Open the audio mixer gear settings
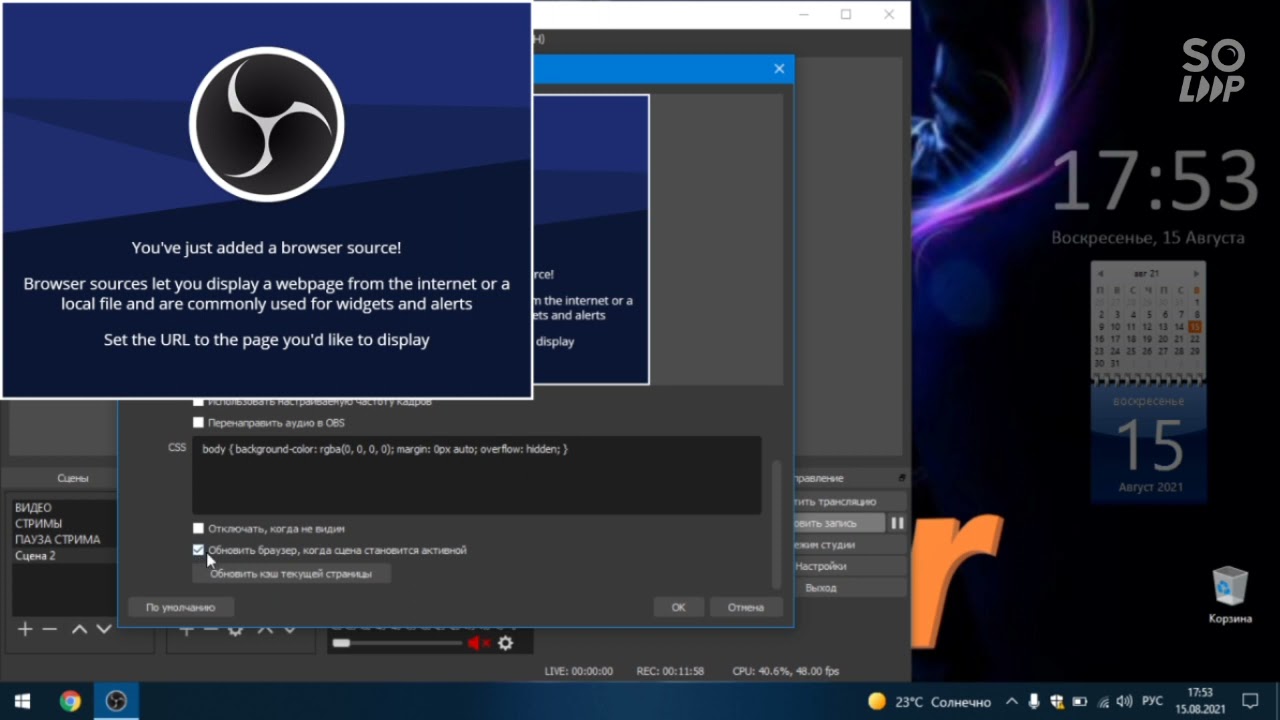1280x720 pixels. [506, 643]
